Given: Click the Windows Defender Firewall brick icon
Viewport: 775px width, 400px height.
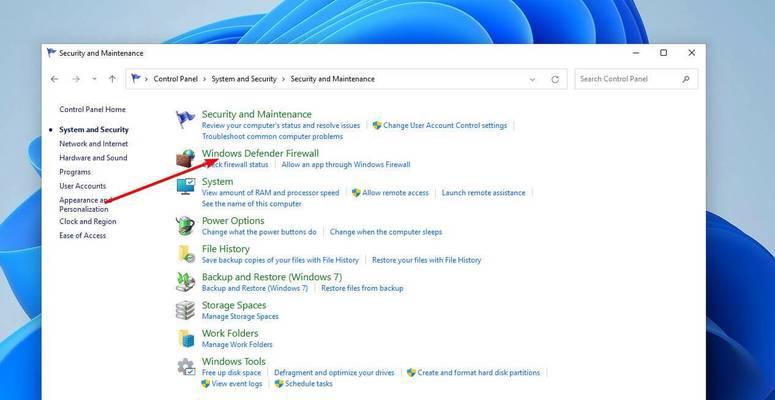Looking at the screenshot, I should (x=186, y=158).
